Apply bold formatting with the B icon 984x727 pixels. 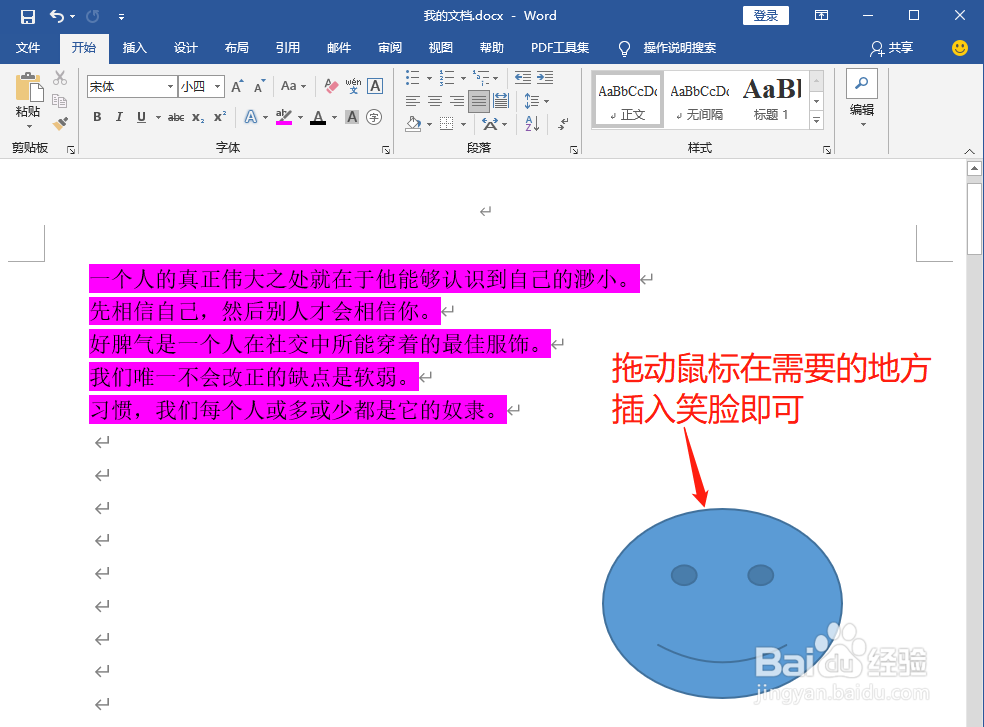97,117
